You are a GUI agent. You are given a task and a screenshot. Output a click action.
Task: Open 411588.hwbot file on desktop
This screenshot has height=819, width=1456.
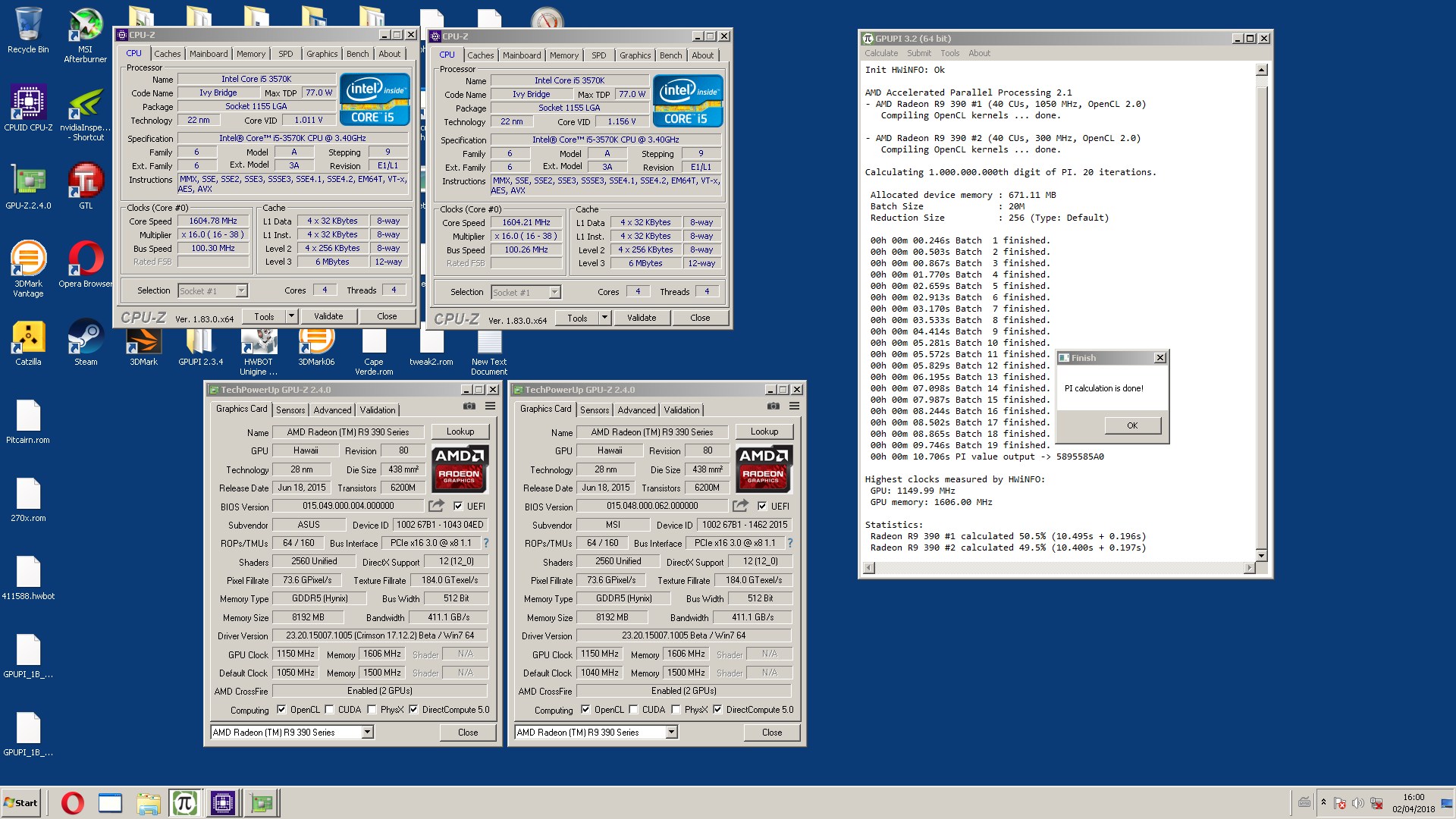(28, 577)
